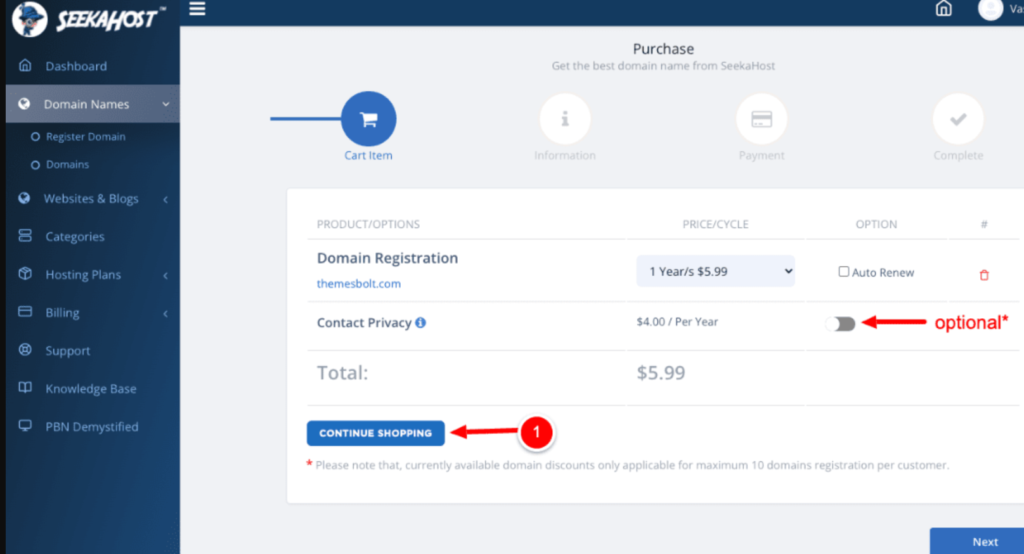Click Contact Privacy info icon

[x=421, y=323]
